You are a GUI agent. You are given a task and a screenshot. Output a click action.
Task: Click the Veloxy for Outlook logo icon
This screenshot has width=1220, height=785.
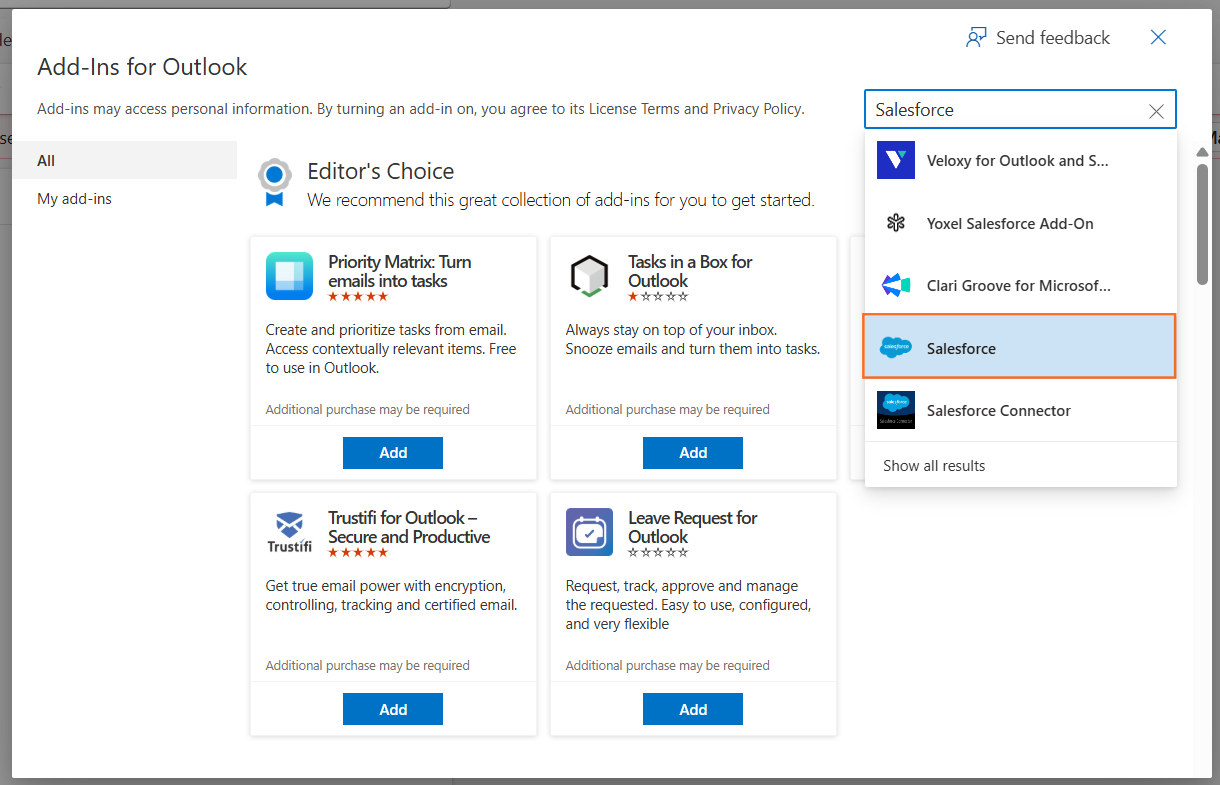[x=895, y=160]
